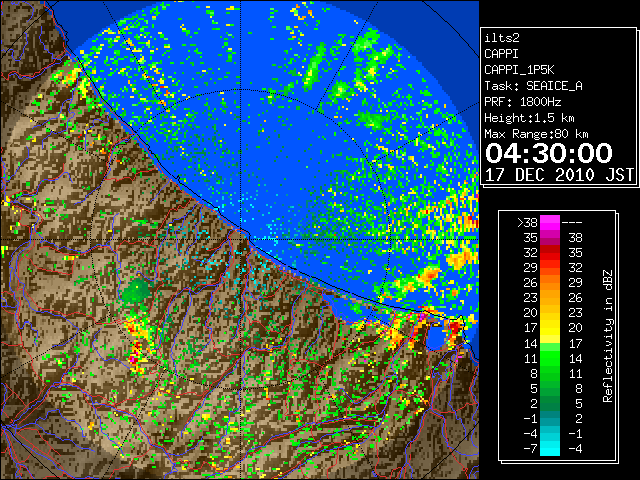The width and height of the screenshot is (640, 480).
Task: Click the 'Max Range:80 km' line
Action: point(536,134)
